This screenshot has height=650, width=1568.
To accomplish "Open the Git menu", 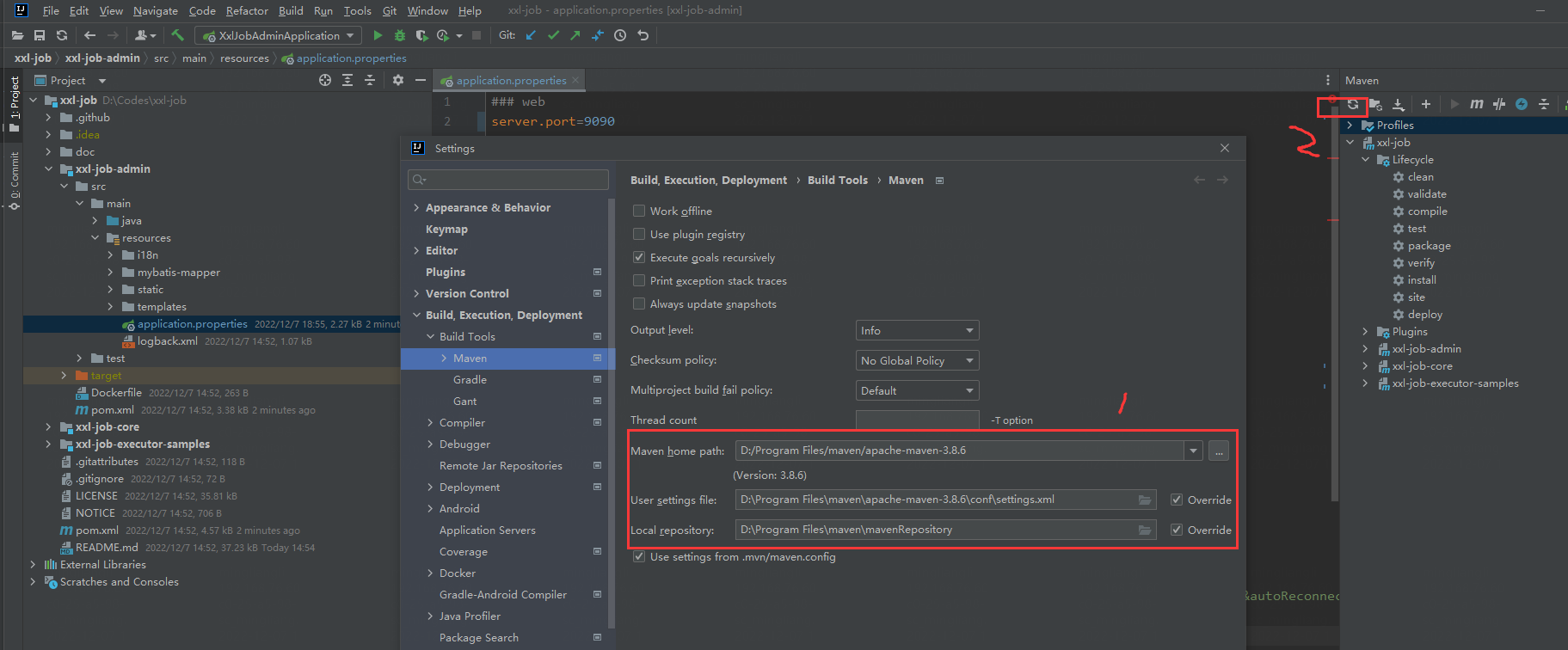I will point(390,10).
